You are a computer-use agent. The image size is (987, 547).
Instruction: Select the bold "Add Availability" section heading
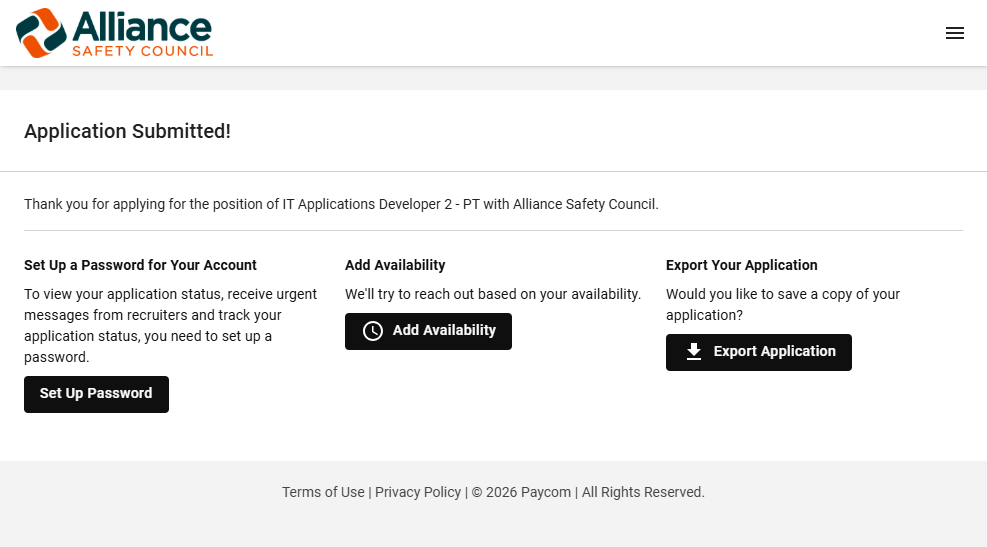click(395, 265)
